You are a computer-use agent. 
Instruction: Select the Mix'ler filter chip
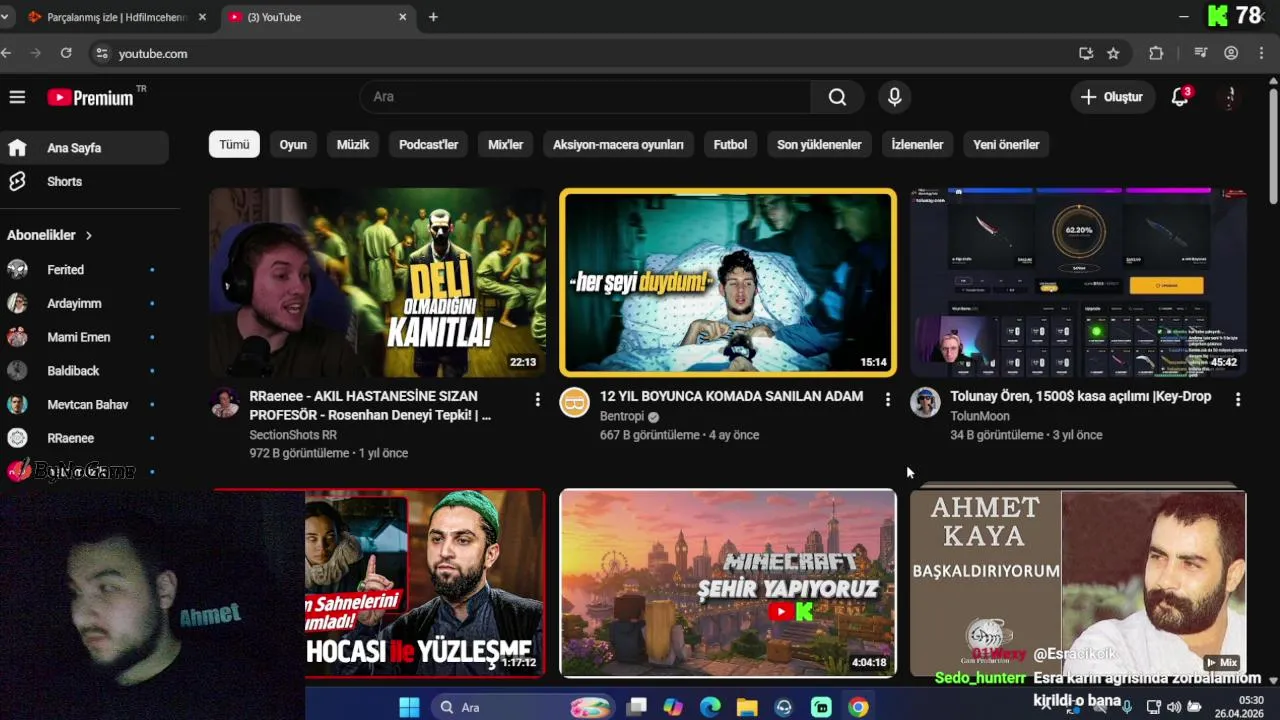tap(506, 145)
